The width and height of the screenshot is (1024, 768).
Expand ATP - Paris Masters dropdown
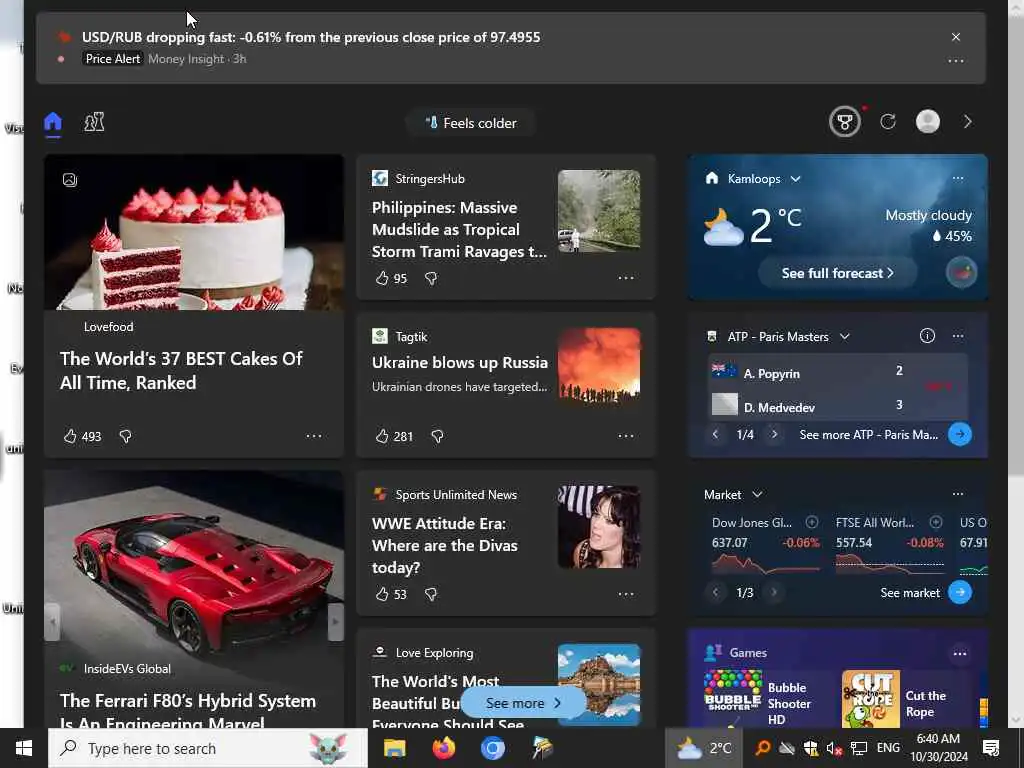pyautogui.click(x=844, y=336)
